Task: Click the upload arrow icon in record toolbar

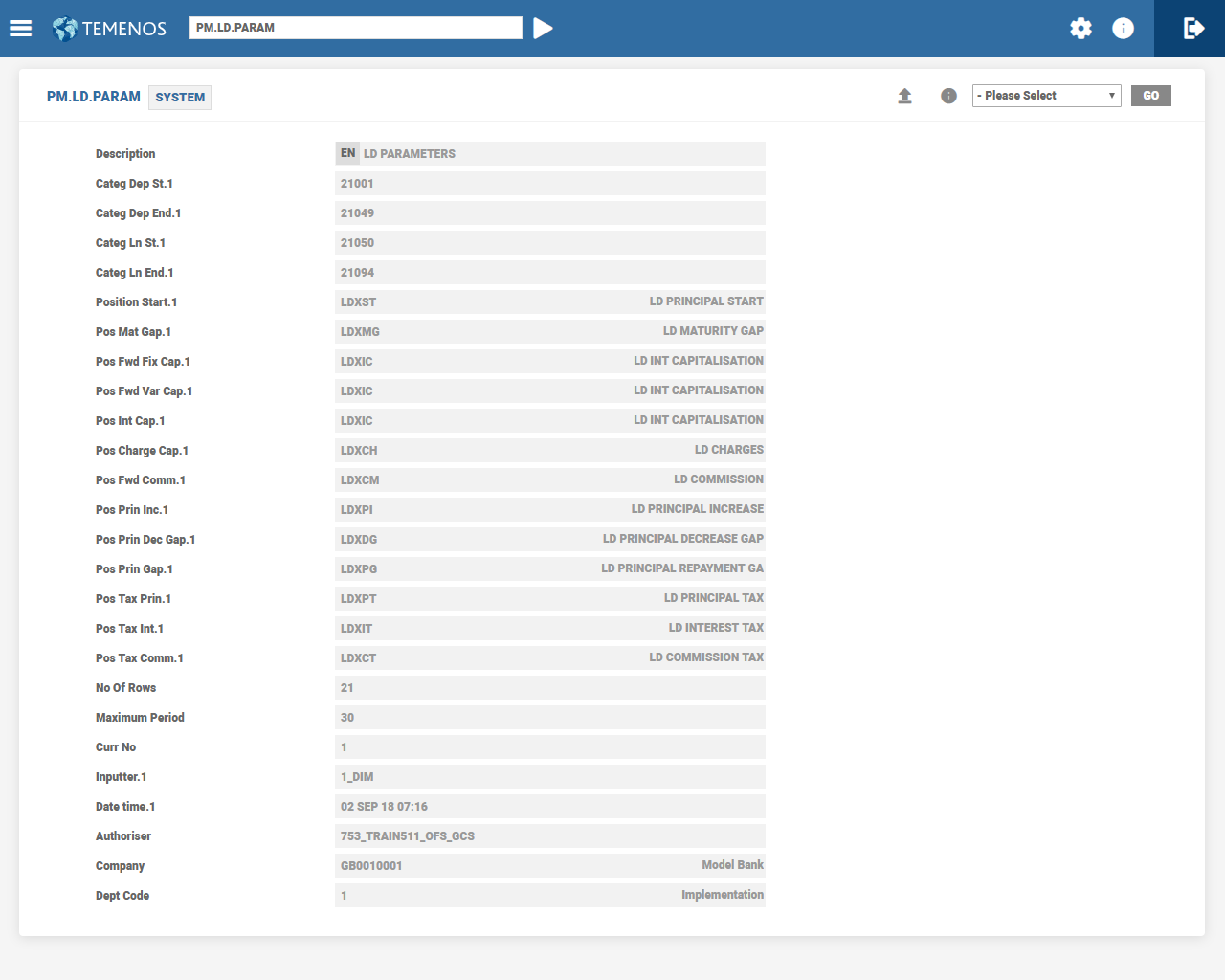Action: click(904, 96)
